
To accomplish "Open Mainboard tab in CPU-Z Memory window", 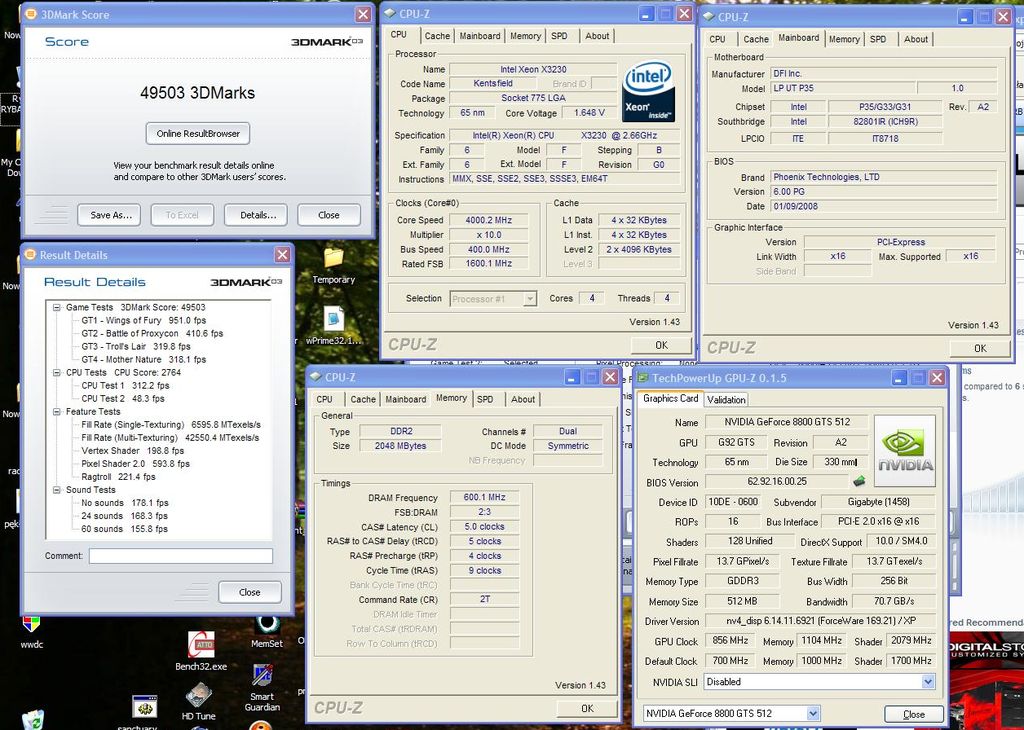I will click(406, 399).
